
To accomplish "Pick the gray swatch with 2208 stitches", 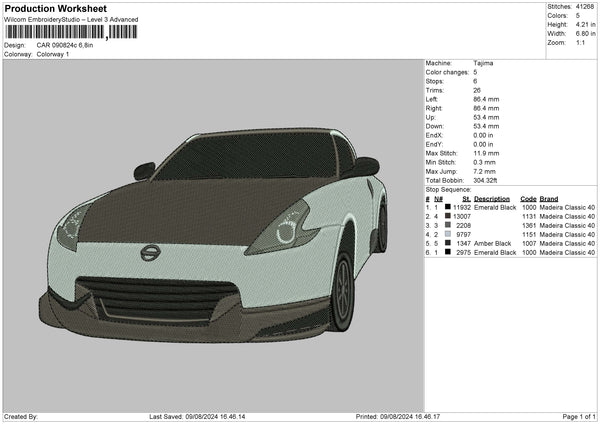I will click(448, 225).
